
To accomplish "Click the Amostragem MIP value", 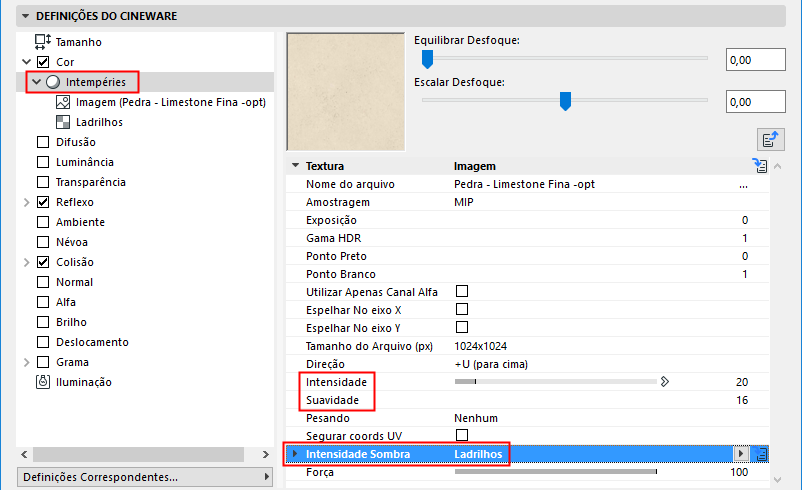I will click(464, 202).
